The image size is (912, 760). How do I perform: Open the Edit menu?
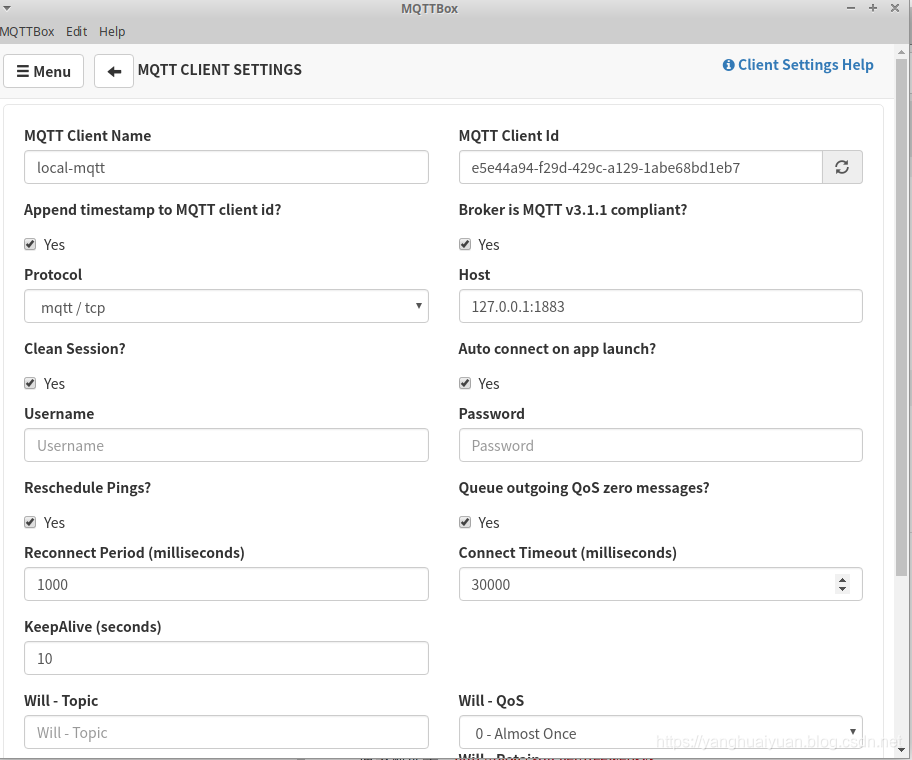[76, 31]
